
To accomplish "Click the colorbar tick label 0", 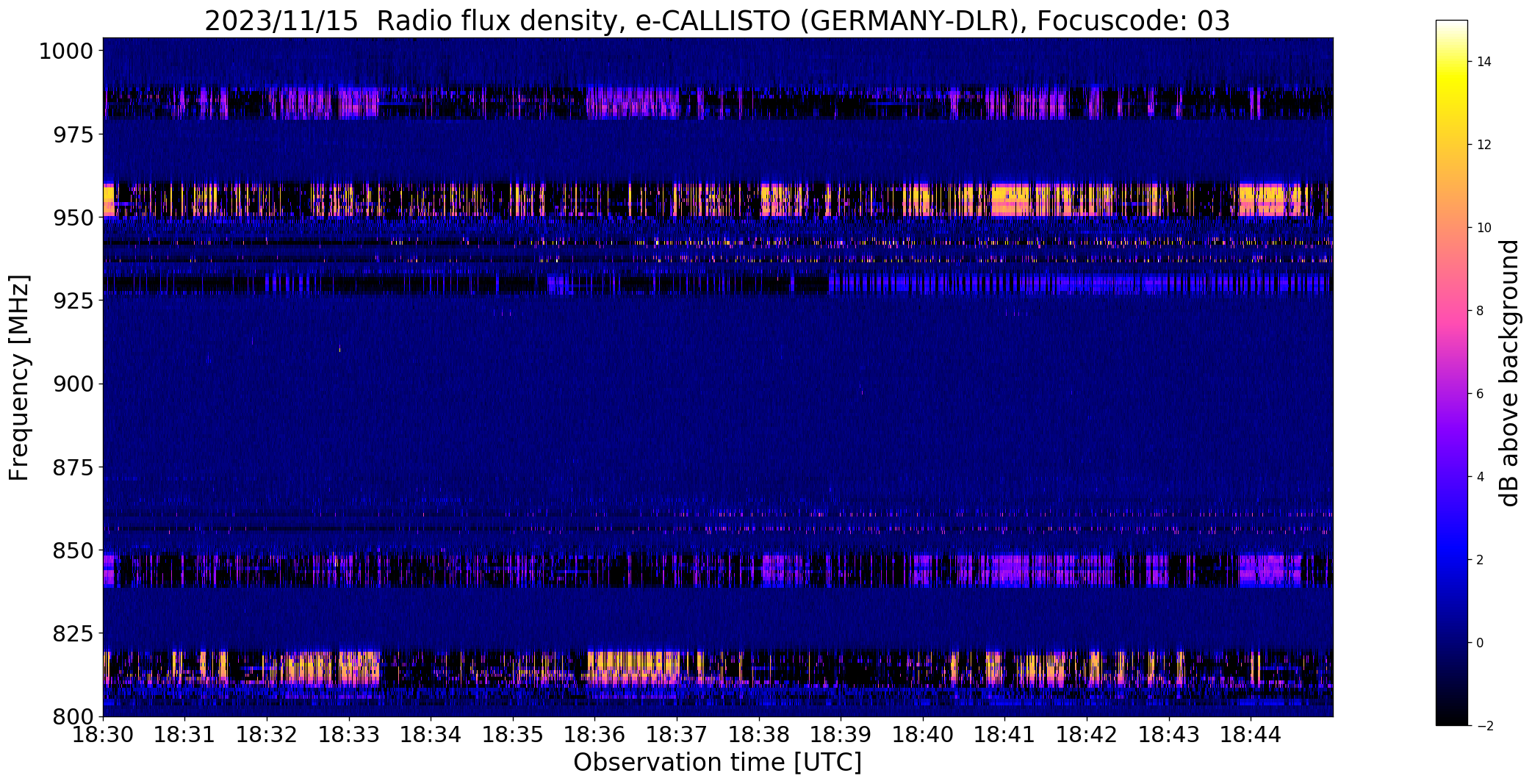I will pyautogui.click(x=1481, y=643).
